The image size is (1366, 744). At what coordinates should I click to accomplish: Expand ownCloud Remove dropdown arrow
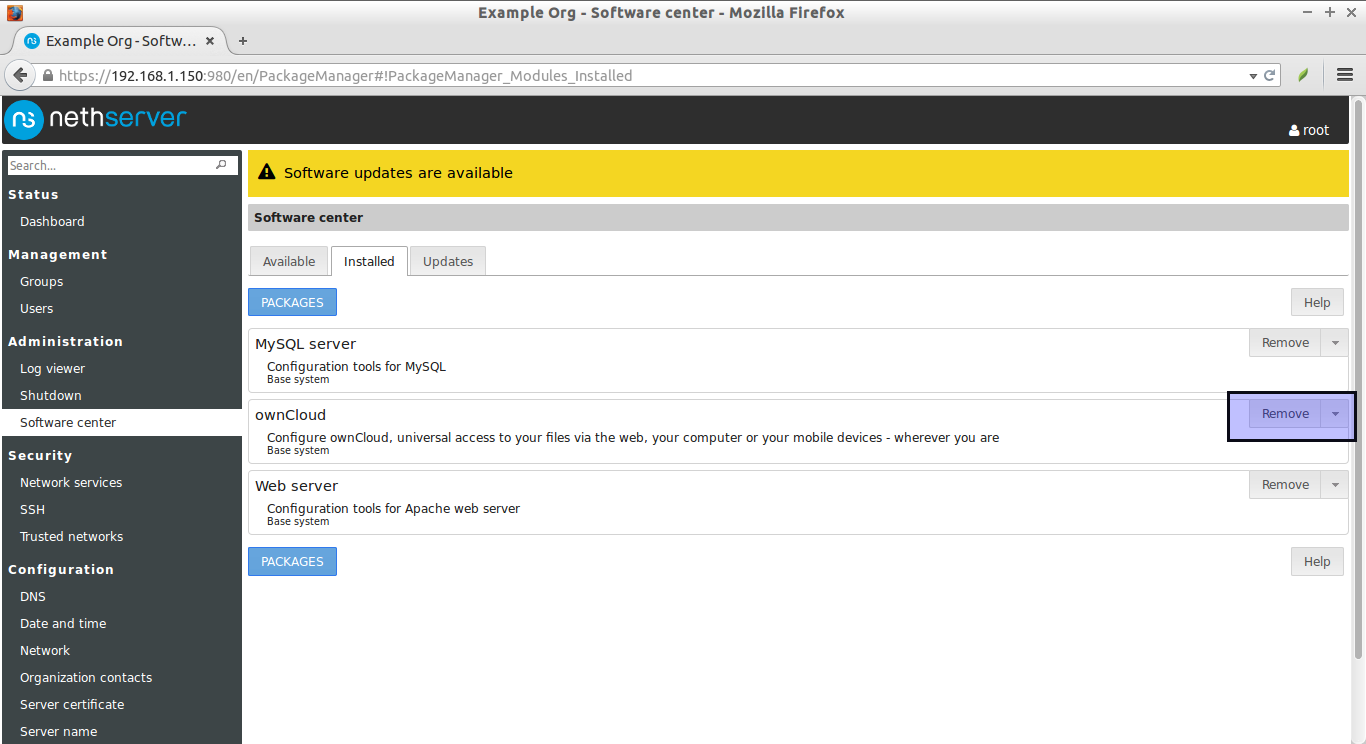pyautogui.click(x=1335, y=414)
